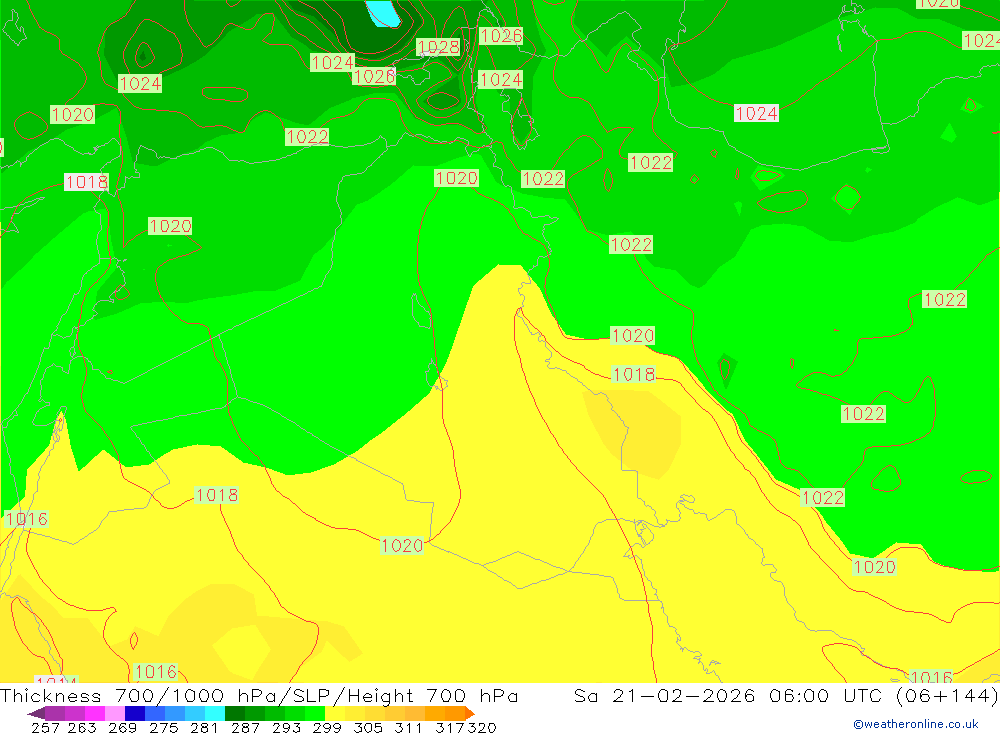Click the darkest green swatch in the legend
This screenshot has height=733, width=1000.
(x=235, y=713)
